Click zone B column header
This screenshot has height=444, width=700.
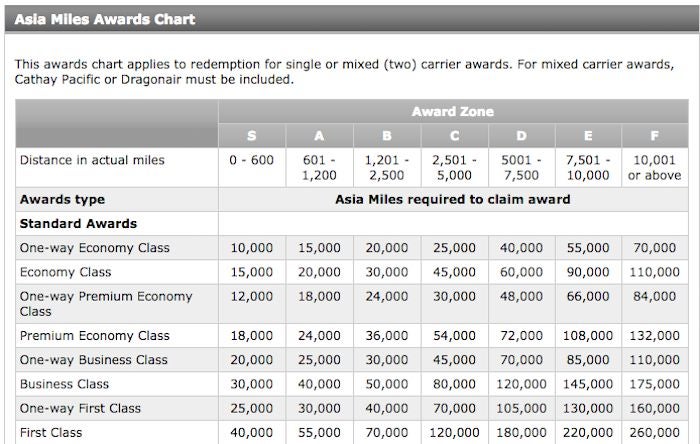[386, 136]
